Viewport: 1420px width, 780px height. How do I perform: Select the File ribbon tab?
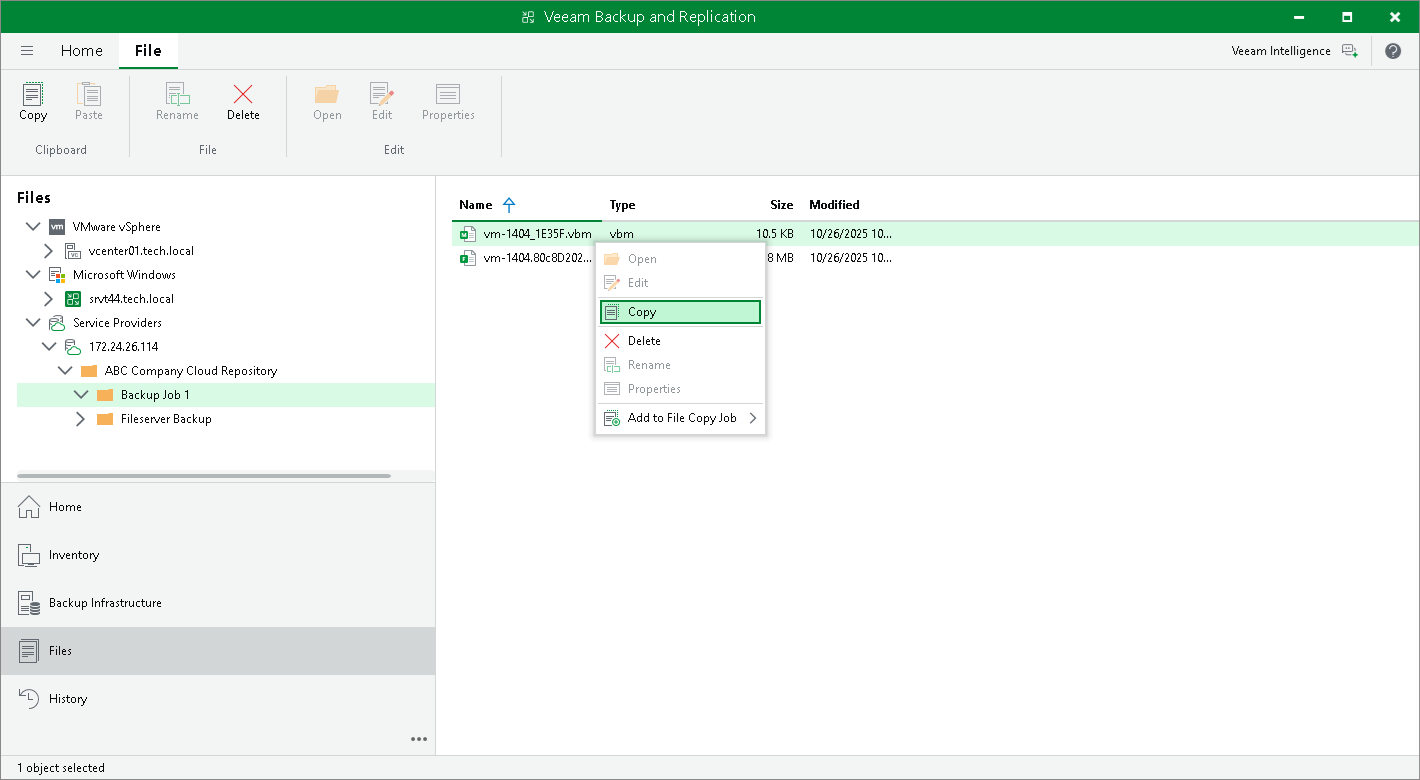[x=148, y=51]
